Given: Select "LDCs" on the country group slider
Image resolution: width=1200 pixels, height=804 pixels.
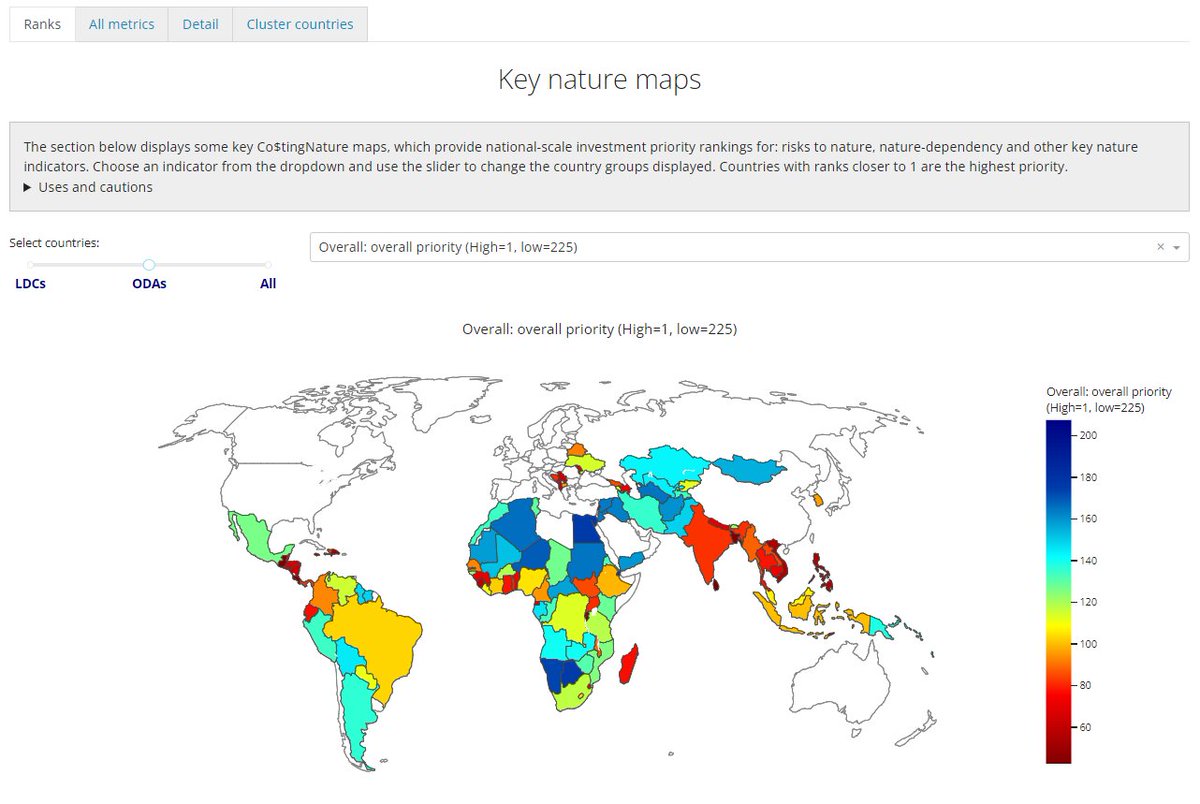Looking at the screenshot, I should pyautogui.click(x=30, y=265).
